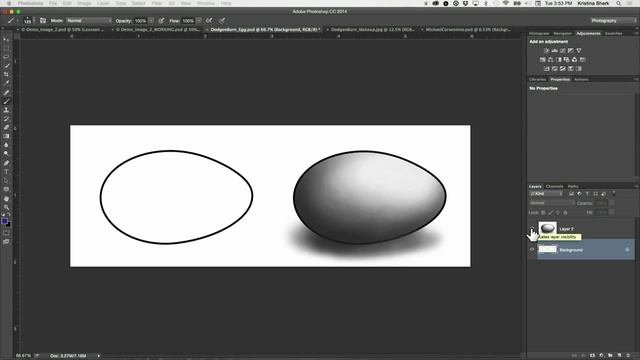
Task: Select the Clone Stamp tool
Action: tap(6, 110)
